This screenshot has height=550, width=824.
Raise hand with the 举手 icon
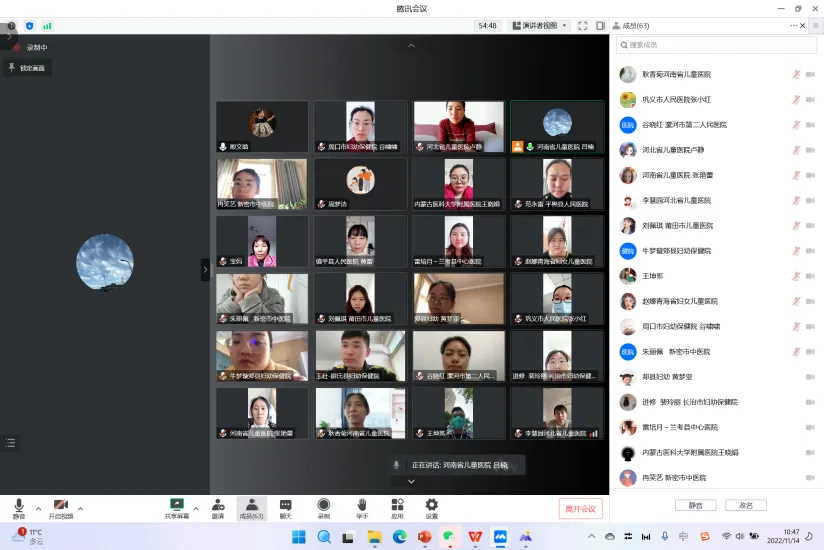(361, 508)
